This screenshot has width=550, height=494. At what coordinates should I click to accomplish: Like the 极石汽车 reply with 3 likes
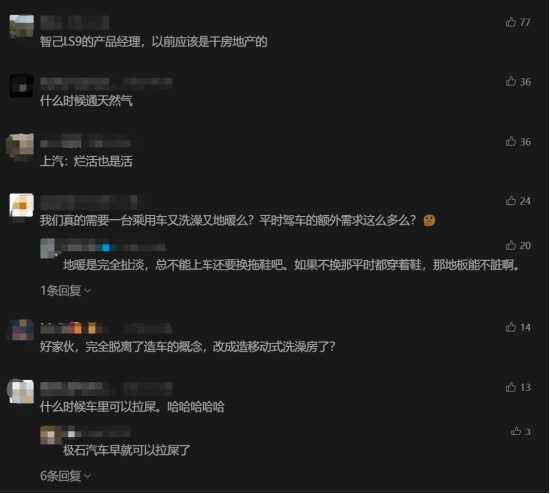[x=516, y=431]
